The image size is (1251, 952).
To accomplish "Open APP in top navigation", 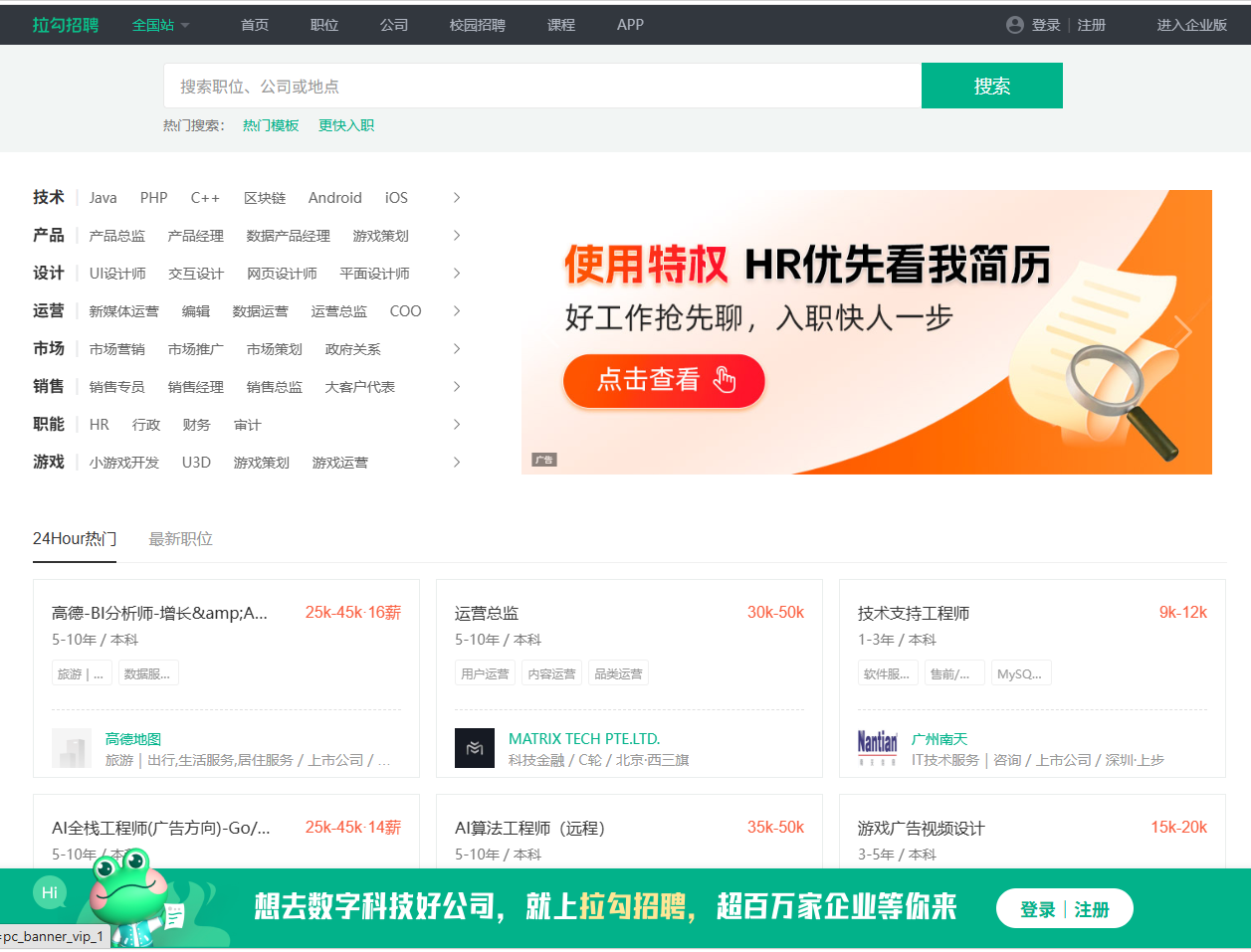I will (x=630, y=25).
